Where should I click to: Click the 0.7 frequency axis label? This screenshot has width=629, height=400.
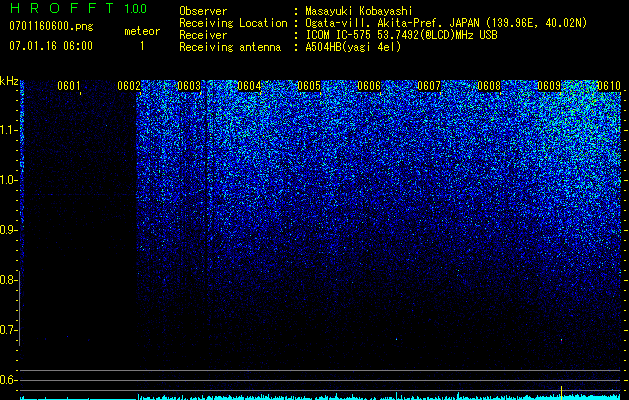point(8,330)
